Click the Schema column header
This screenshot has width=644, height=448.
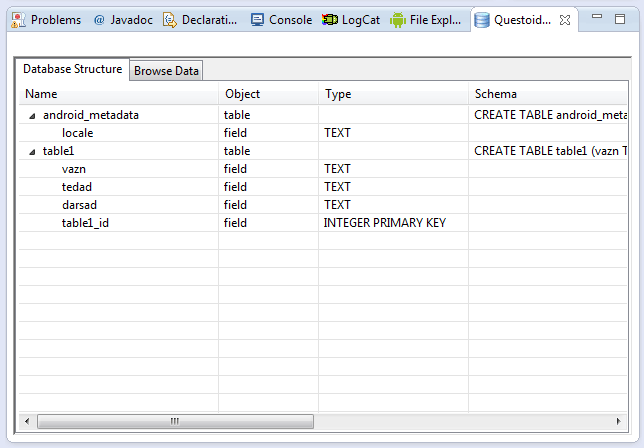[548, 94]
